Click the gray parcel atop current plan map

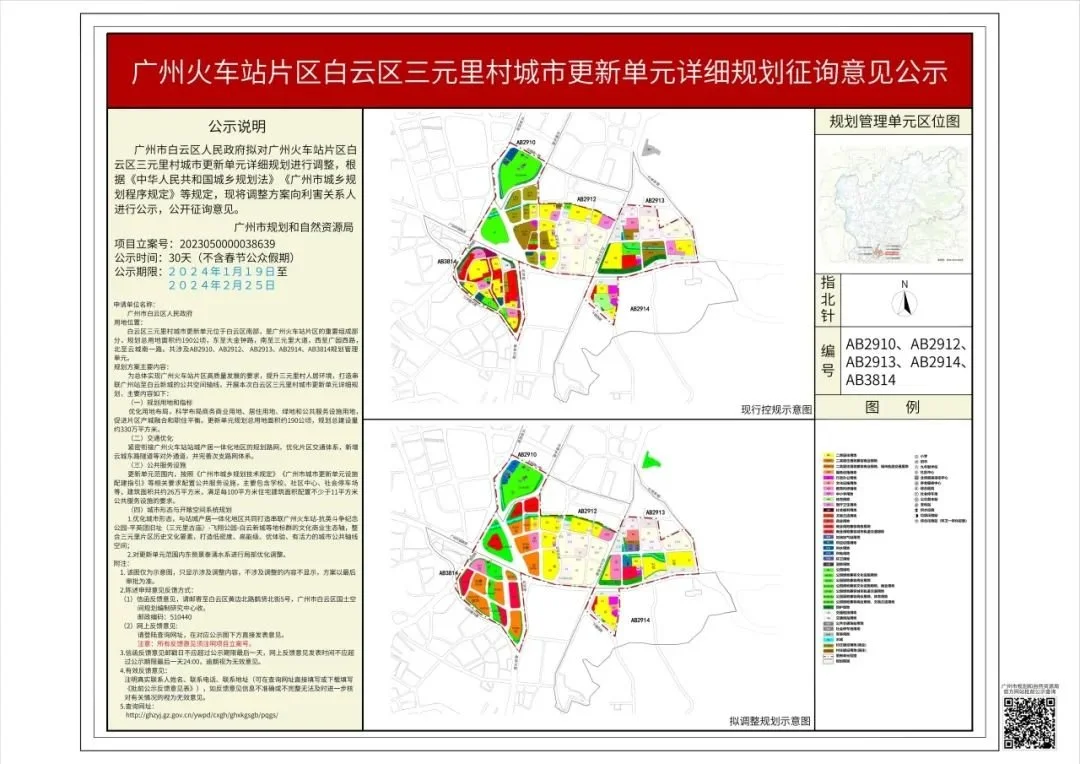651,147
